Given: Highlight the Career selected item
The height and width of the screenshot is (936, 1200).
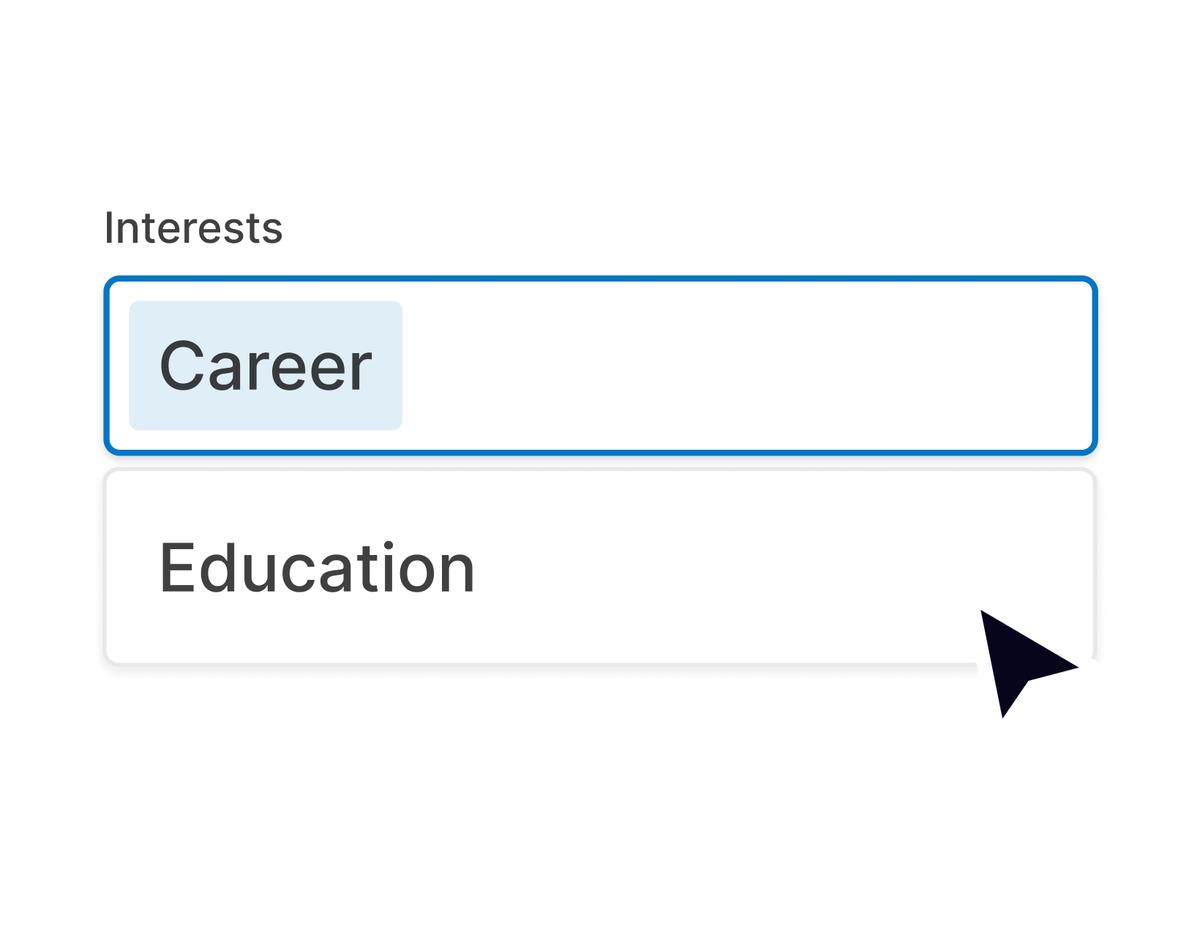Looking at the screenshot, I should [266, 366].
